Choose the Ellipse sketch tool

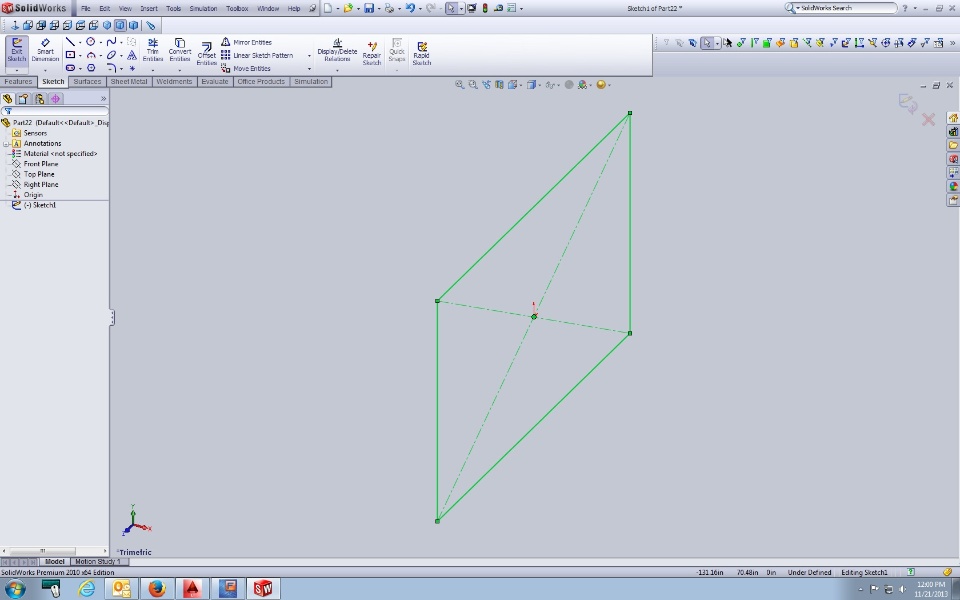(x=111, y=55)
